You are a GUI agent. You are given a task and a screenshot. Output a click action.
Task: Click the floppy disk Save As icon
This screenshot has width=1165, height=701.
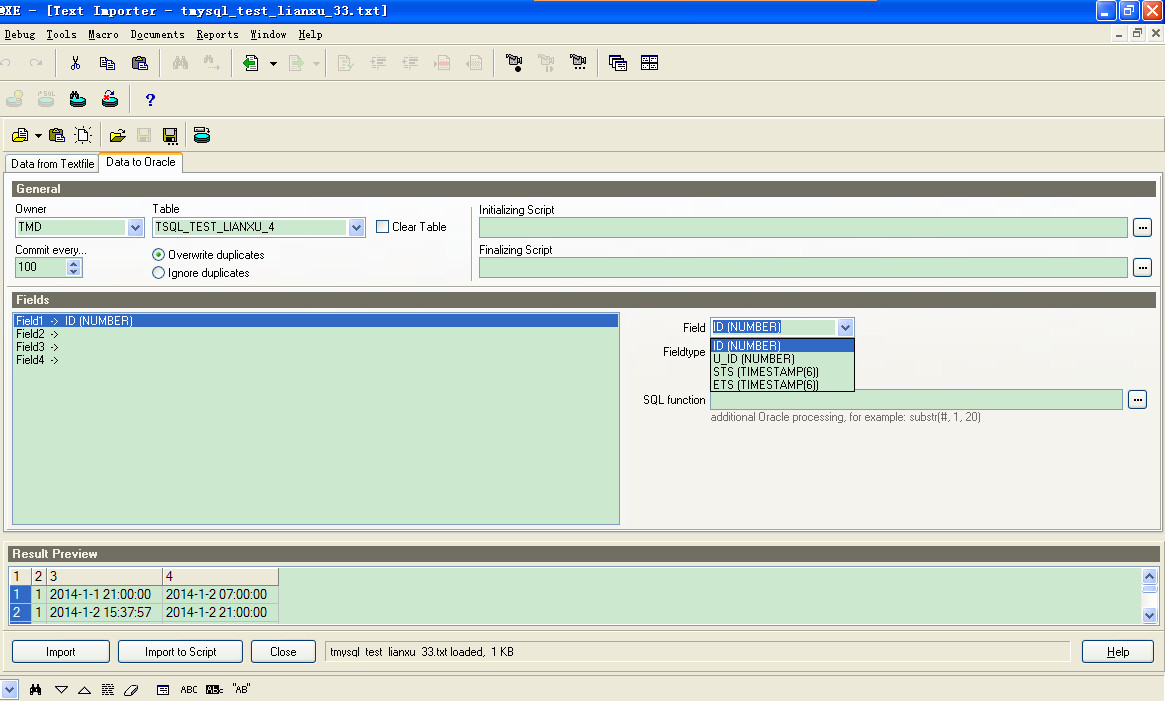[x=170, y=135]
